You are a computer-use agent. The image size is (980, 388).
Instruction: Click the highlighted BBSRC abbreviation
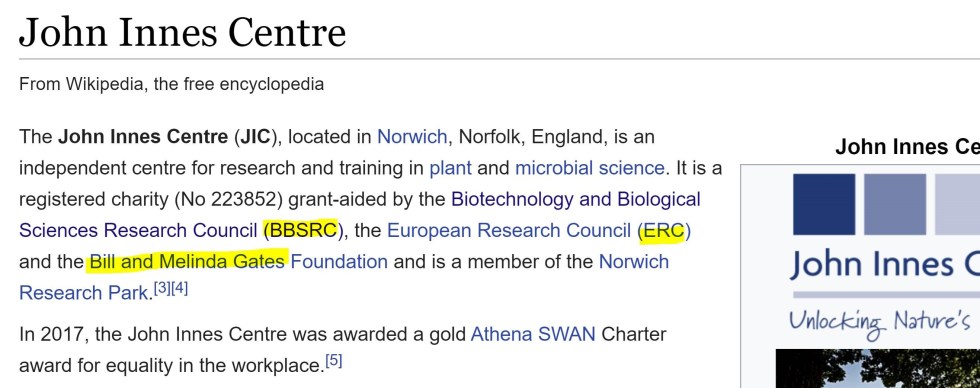tap(302, 231)
